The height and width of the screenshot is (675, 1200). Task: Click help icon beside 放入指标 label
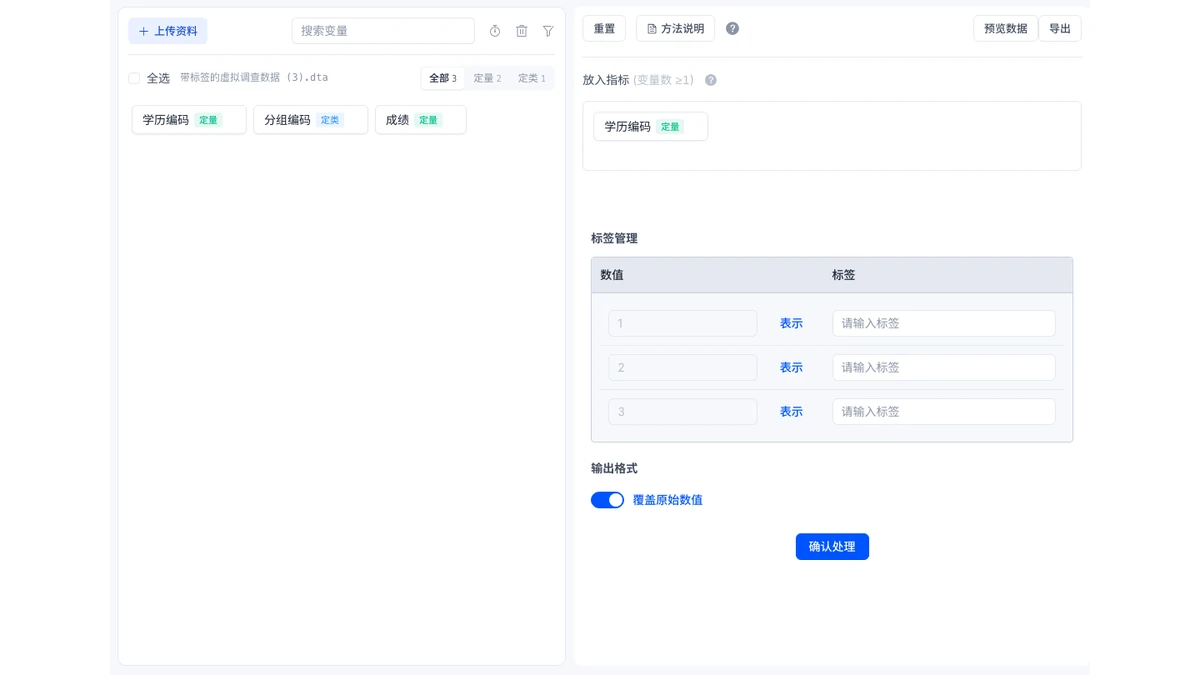tap(711, 80)
